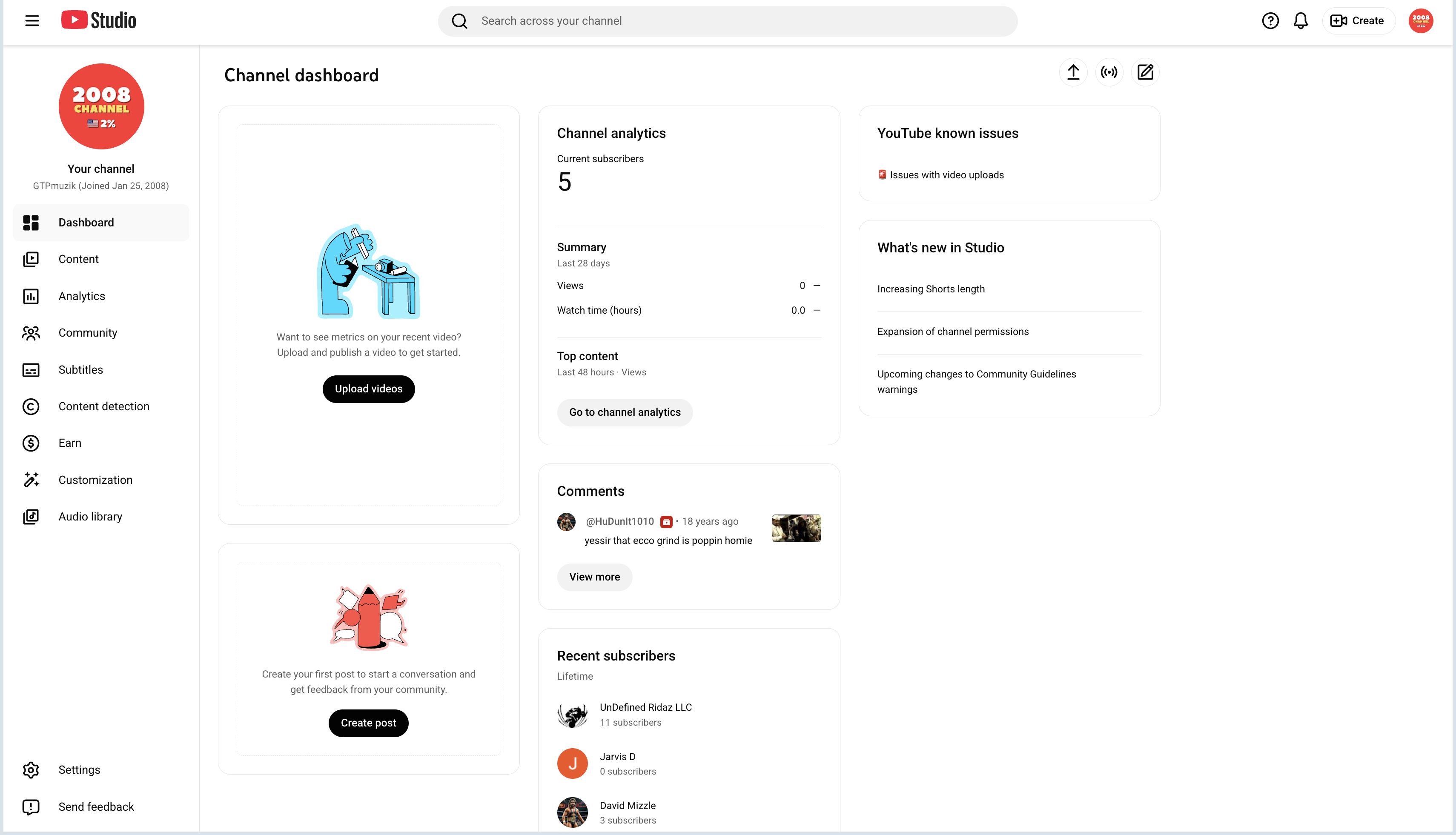Click the Settings gear icon
Image resolution: width=1456 pixels, height=835 pixels.
(31, 770)
